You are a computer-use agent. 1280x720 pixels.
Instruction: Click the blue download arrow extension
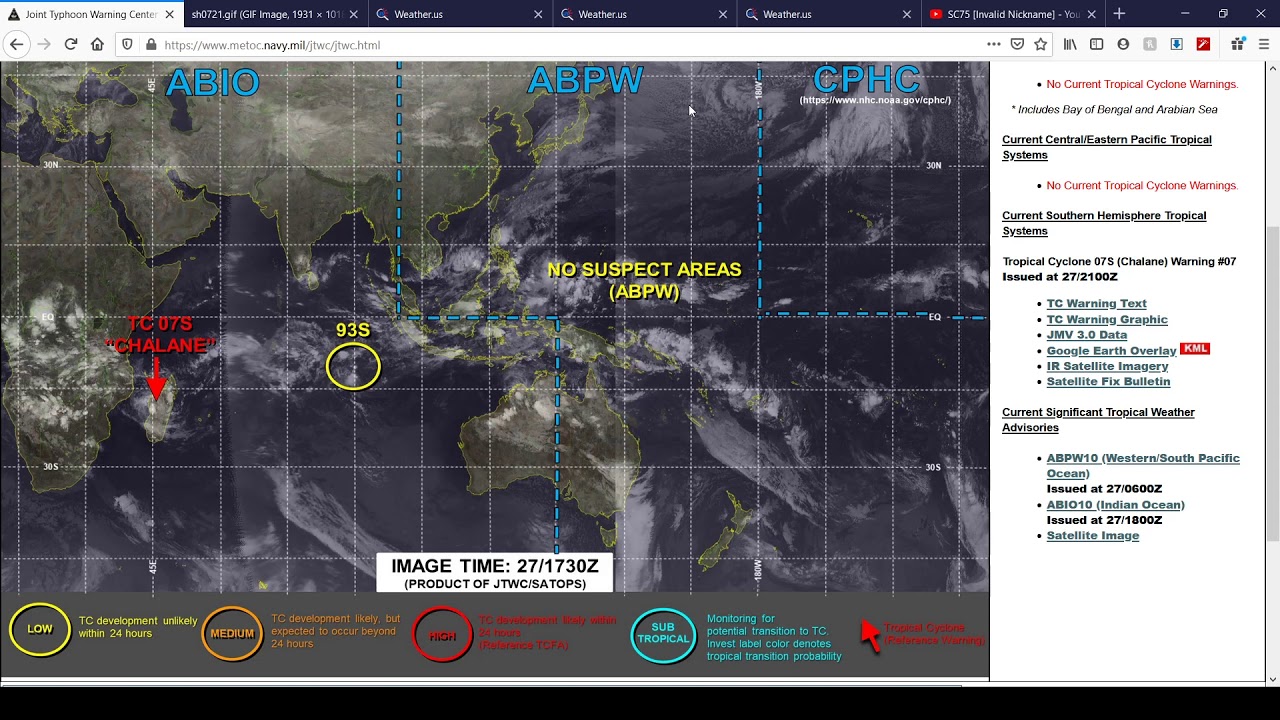[x=1177, y=44]
